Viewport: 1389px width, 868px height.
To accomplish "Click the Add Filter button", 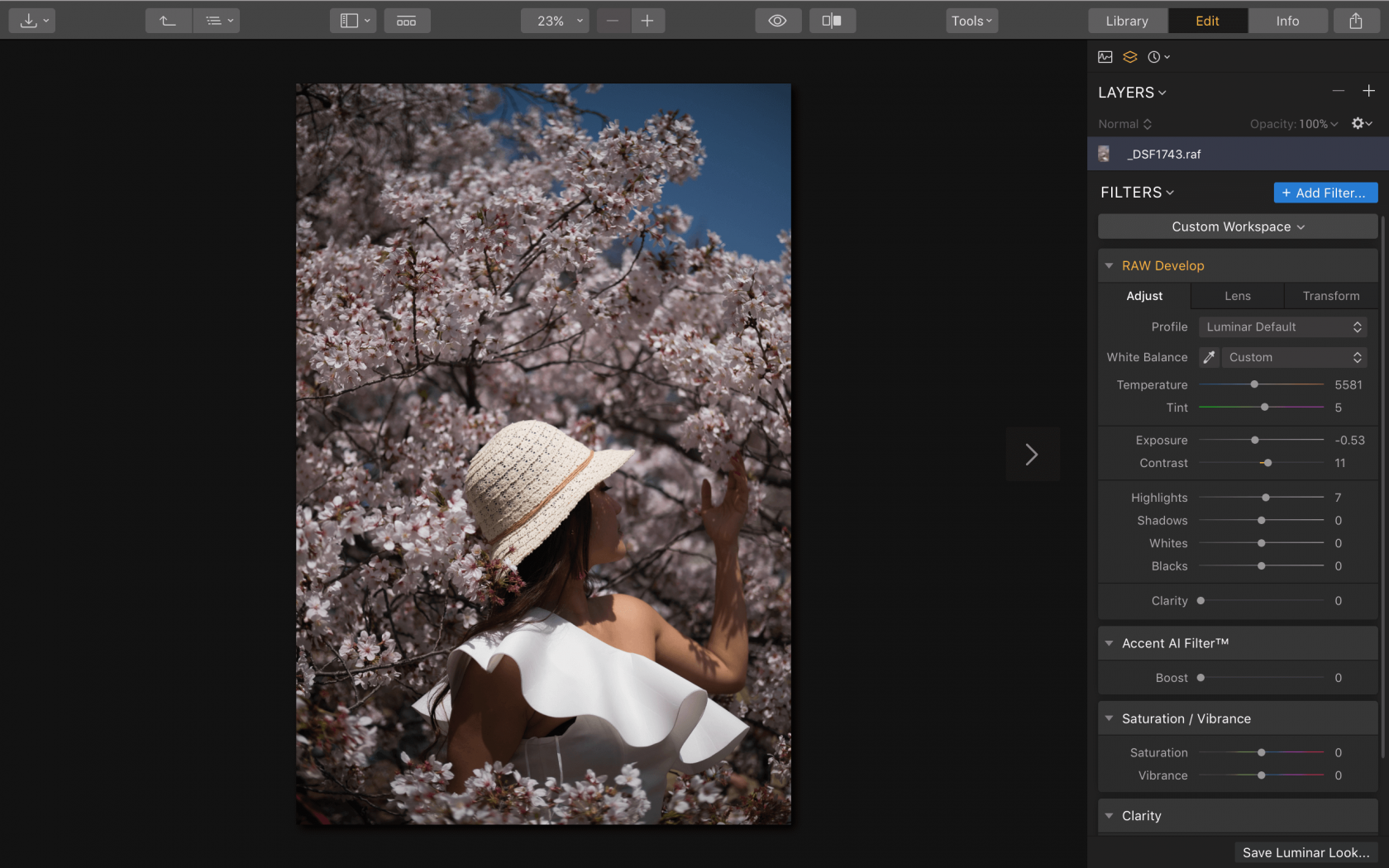I will click(x=1325, y=193).
